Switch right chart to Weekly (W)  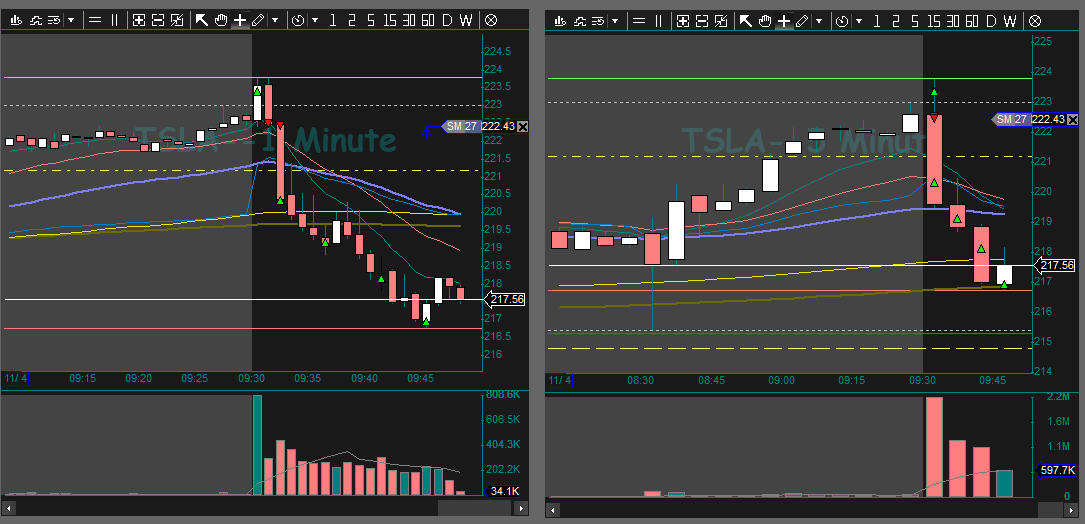tap(1010, 21)
